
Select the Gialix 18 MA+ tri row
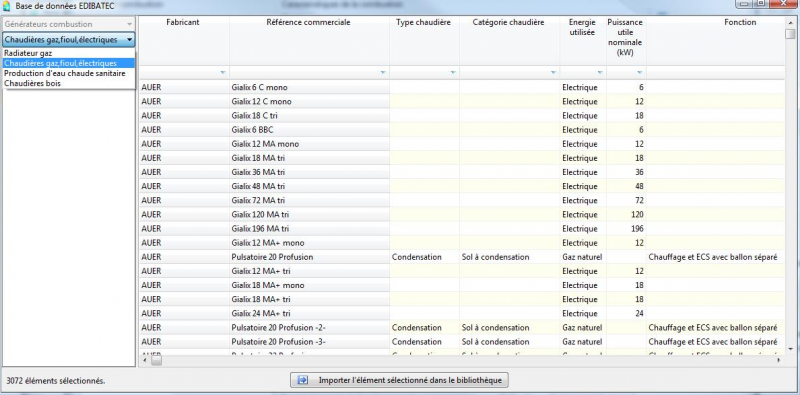pos(461,299)
